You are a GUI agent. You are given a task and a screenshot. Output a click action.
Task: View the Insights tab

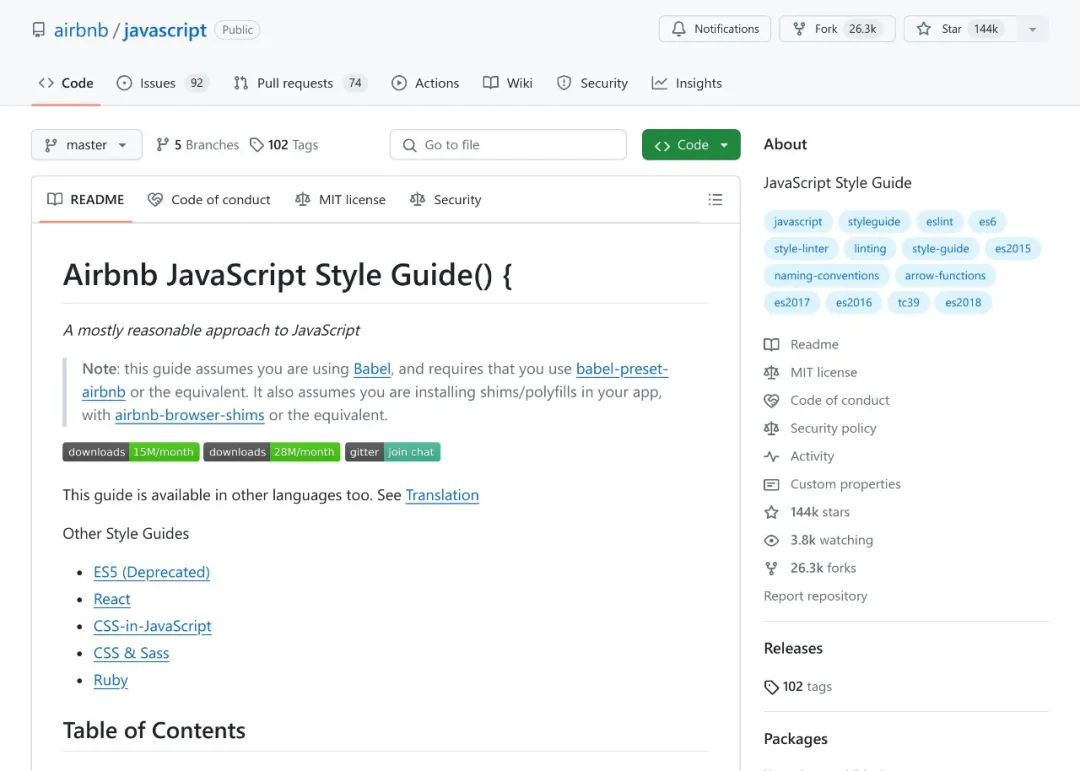(x=687, y=83)
